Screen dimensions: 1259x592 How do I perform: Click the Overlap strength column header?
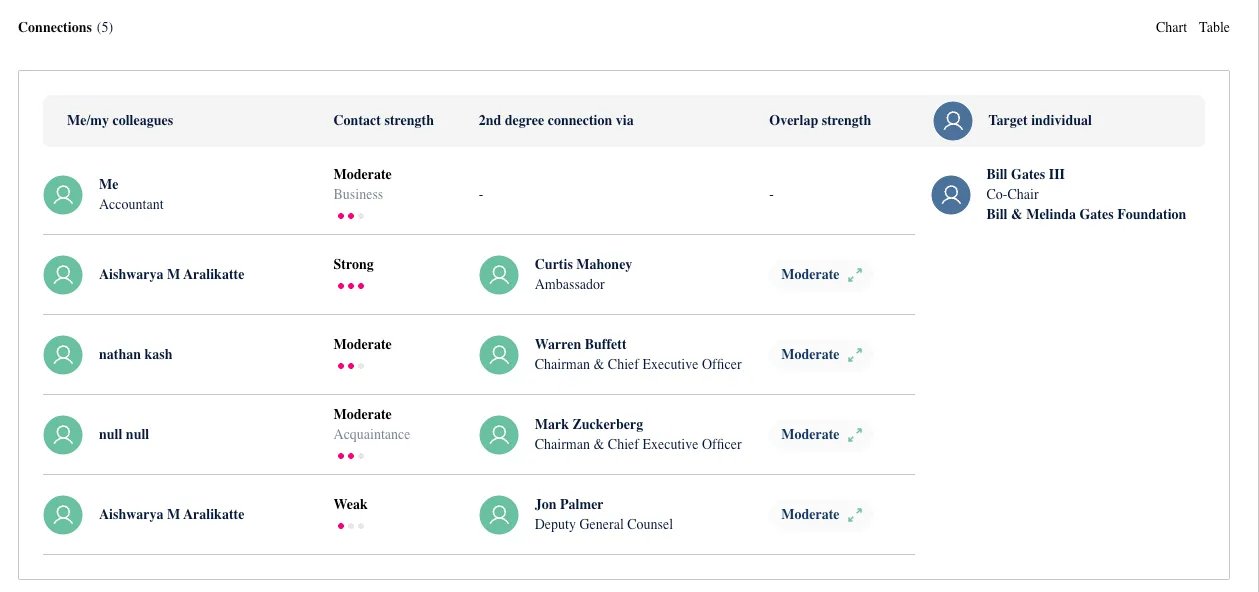820,121
